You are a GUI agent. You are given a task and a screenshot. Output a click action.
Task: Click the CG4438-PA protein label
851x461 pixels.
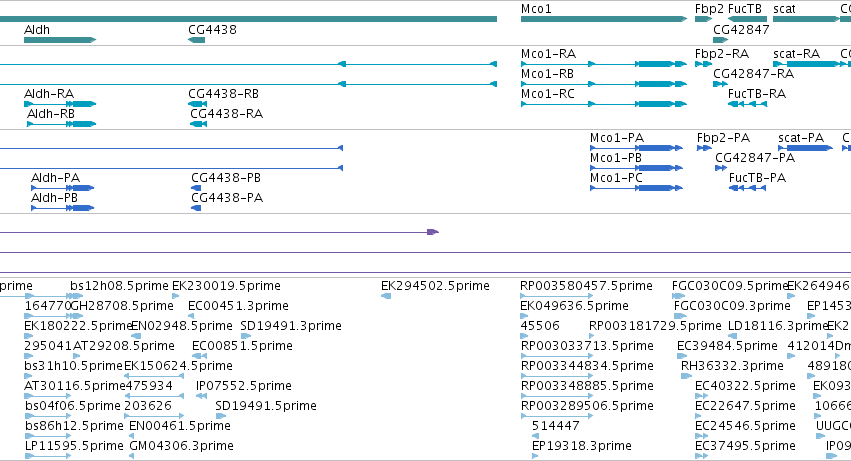227,198
